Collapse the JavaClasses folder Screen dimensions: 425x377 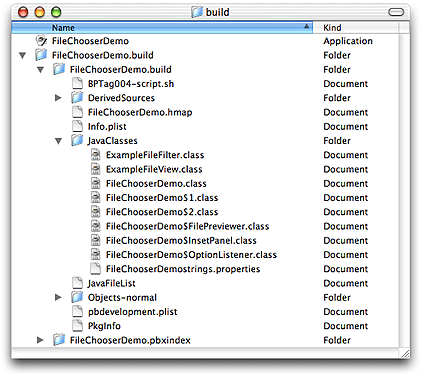tap(59, 141)
